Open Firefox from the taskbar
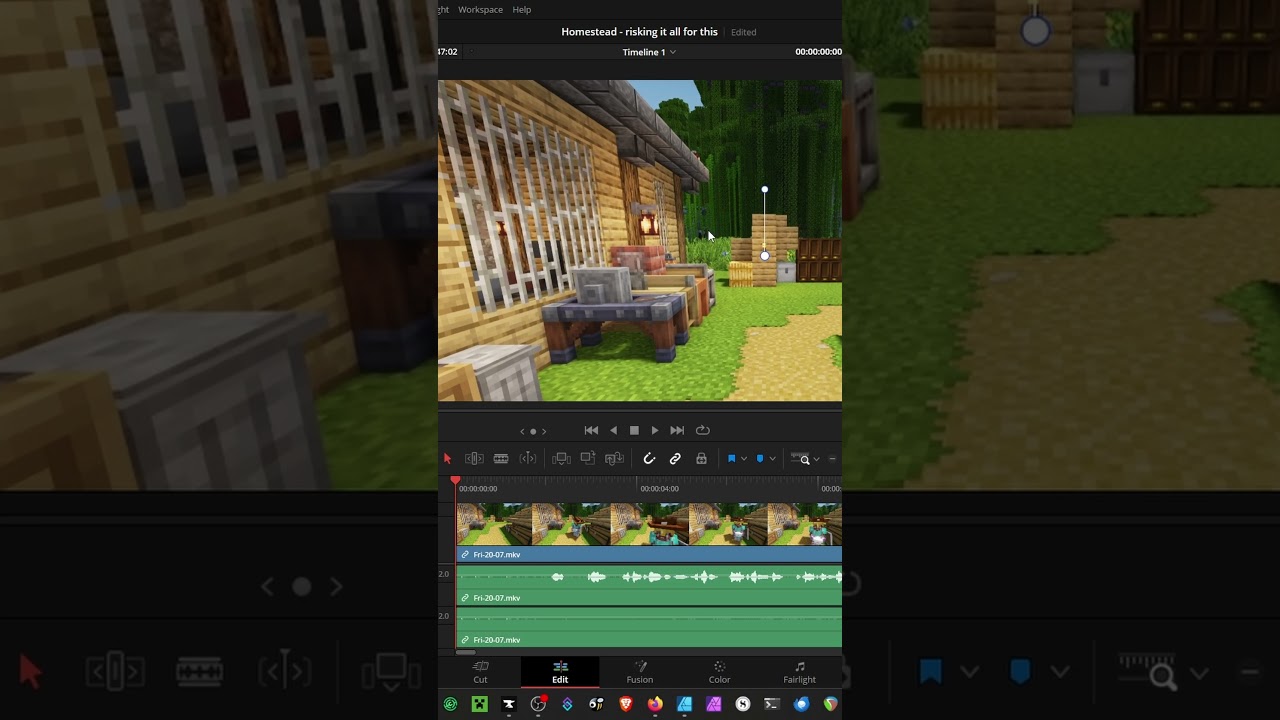 point(655,704)
